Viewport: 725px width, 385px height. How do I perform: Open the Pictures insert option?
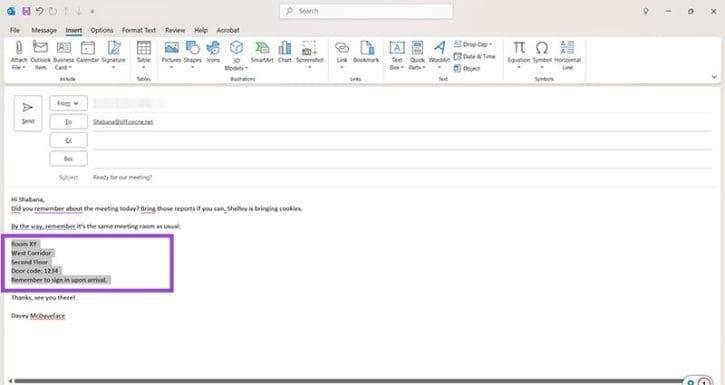171,55
